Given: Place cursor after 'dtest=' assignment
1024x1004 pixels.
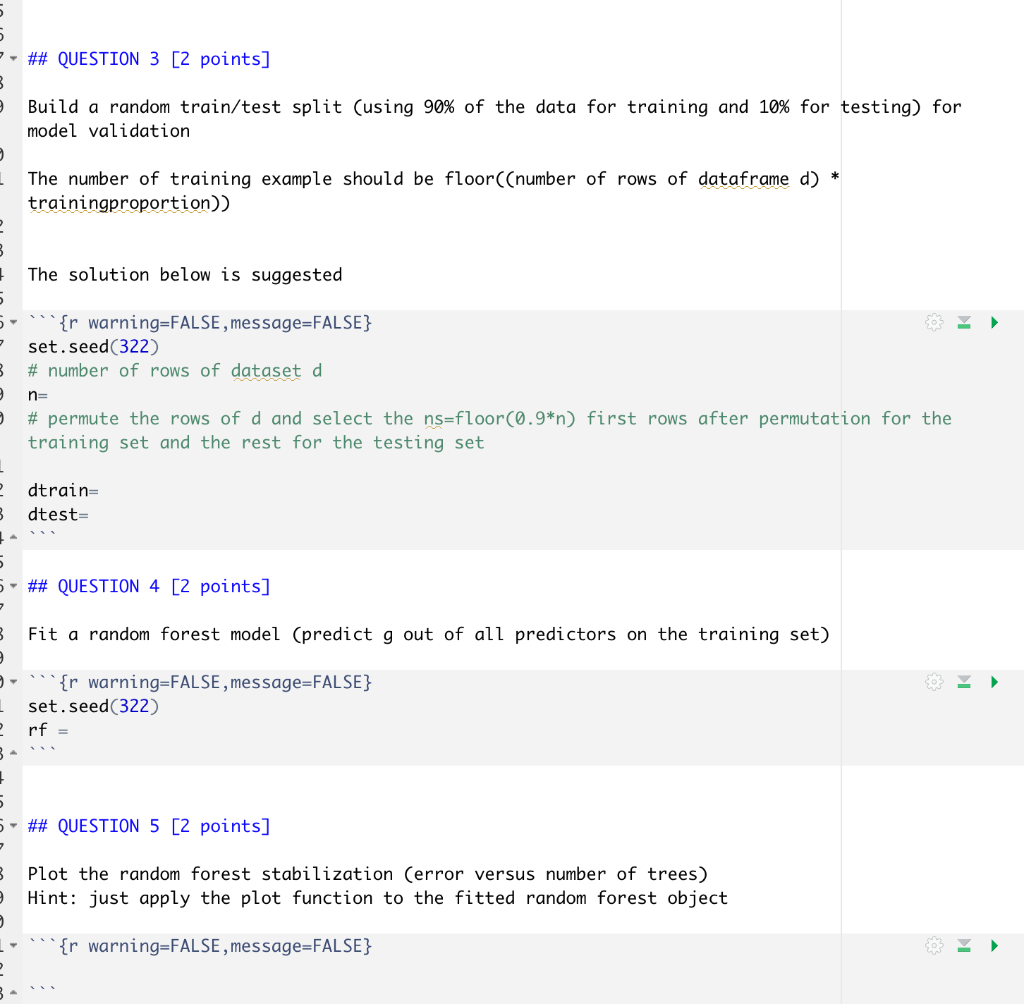Looking at the screenshot, I should [x=89, y=515].
